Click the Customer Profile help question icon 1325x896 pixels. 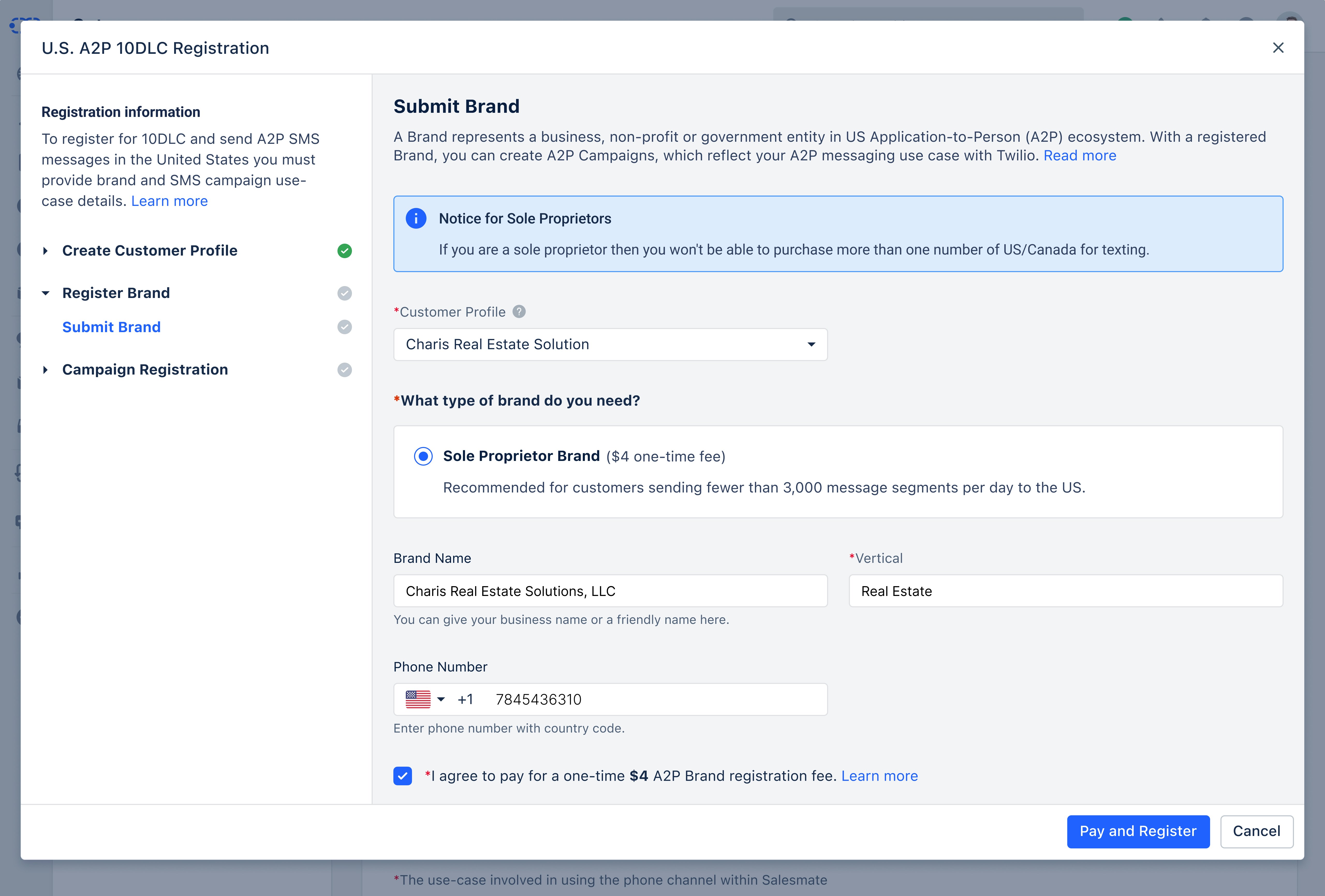click(x=519, y=312)
